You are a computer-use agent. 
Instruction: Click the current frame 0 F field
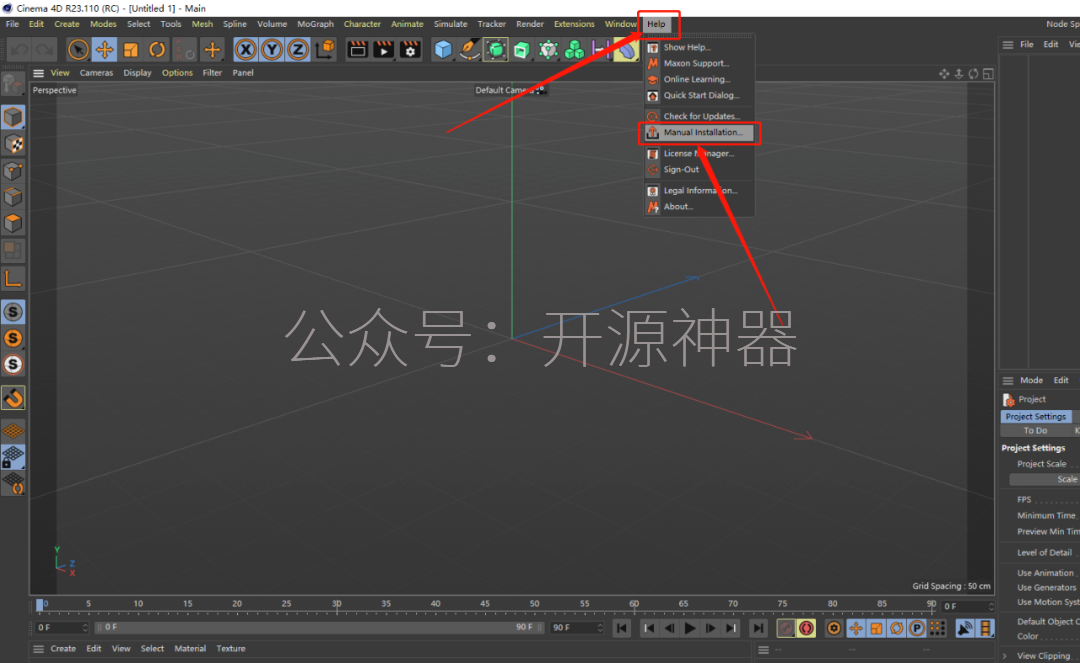pyautogui.click(x=62, y=628)
